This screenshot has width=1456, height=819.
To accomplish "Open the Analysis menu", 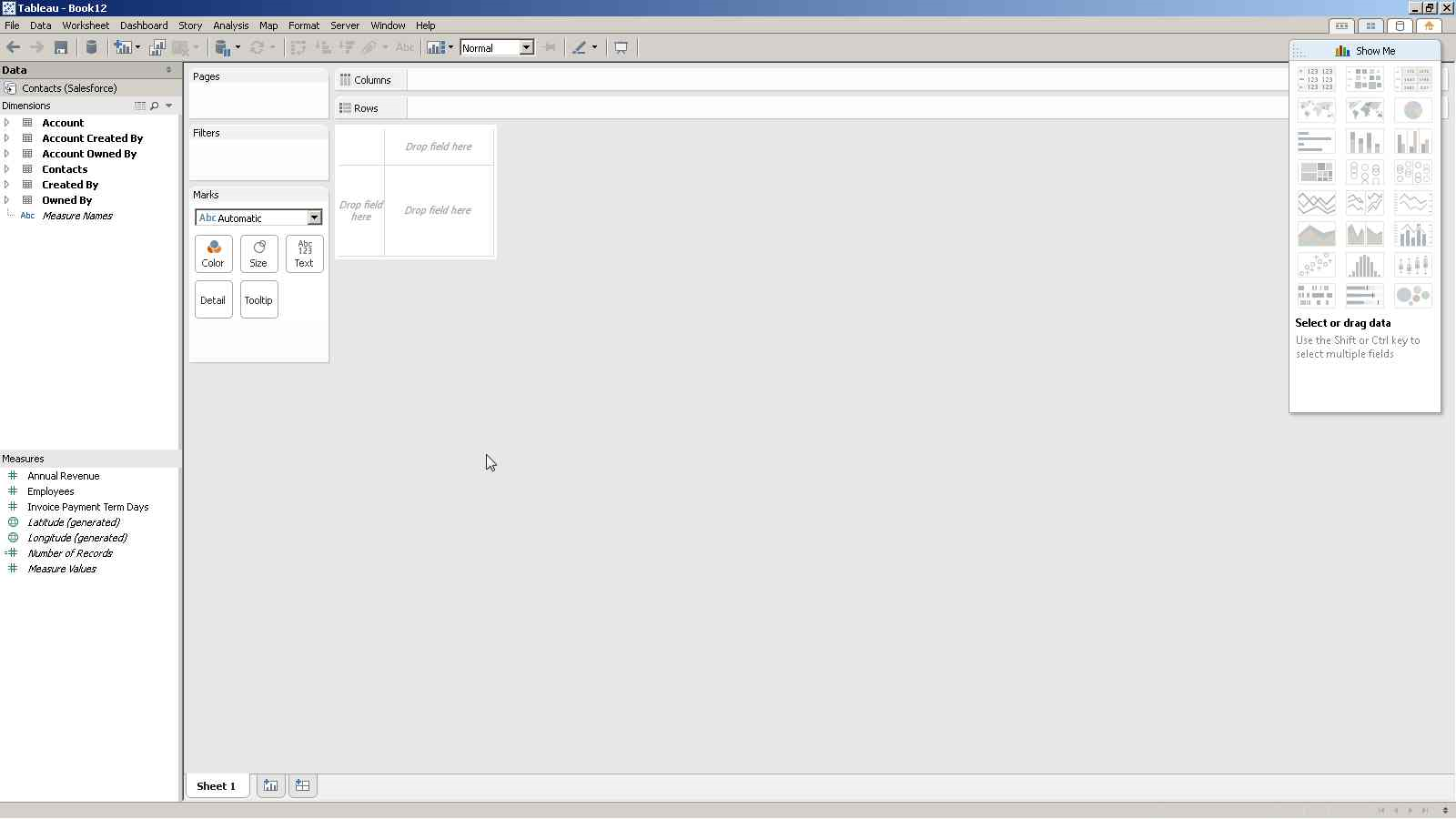I will [231, 25].
